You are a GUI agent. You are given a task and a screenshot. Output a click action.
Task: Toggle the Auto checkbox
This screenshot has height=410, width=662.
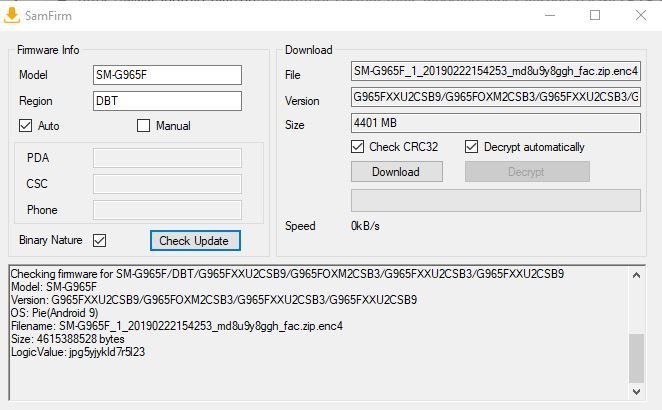click(x=25, y=125)
